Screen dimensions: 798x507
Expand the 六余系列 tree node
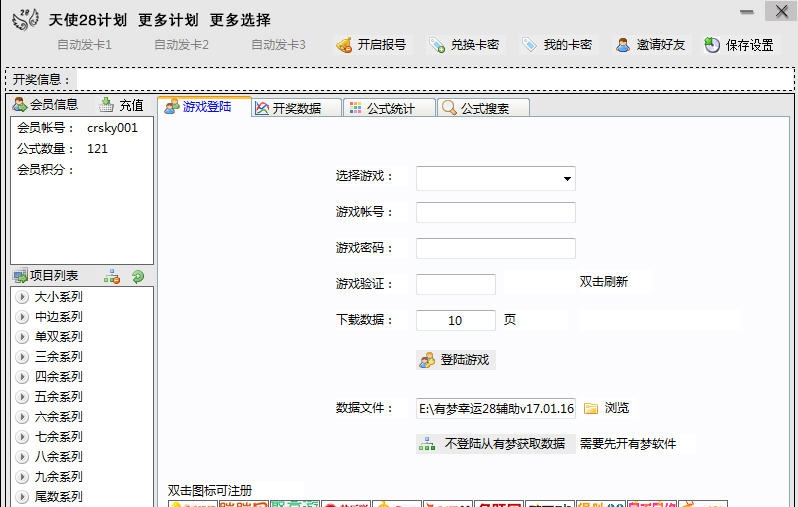click(x=21, y=417)
